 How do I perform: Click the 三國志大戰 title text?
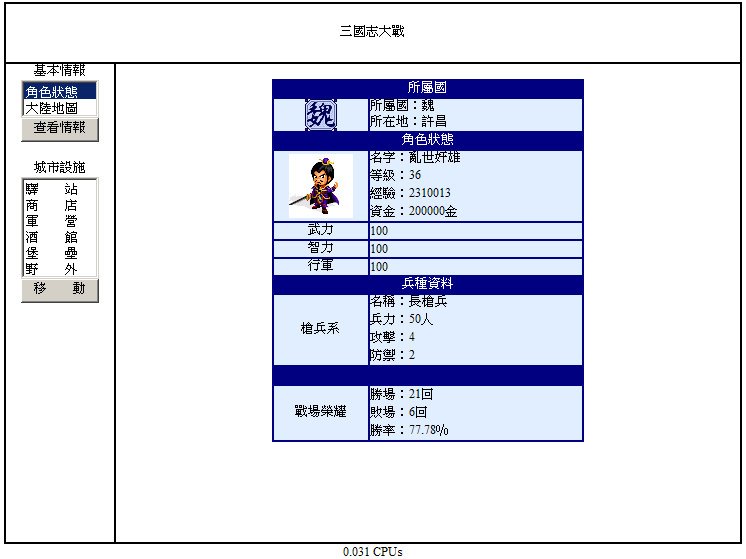coord(372,31)
